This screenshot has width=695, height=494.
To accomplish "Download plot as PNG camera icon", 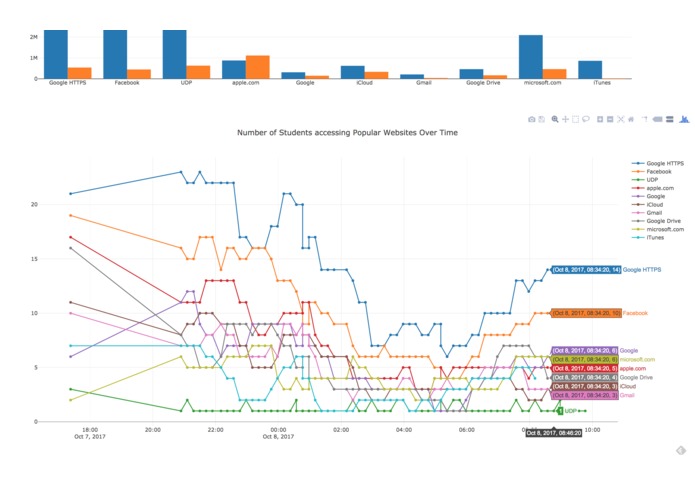I will (531, 119).
